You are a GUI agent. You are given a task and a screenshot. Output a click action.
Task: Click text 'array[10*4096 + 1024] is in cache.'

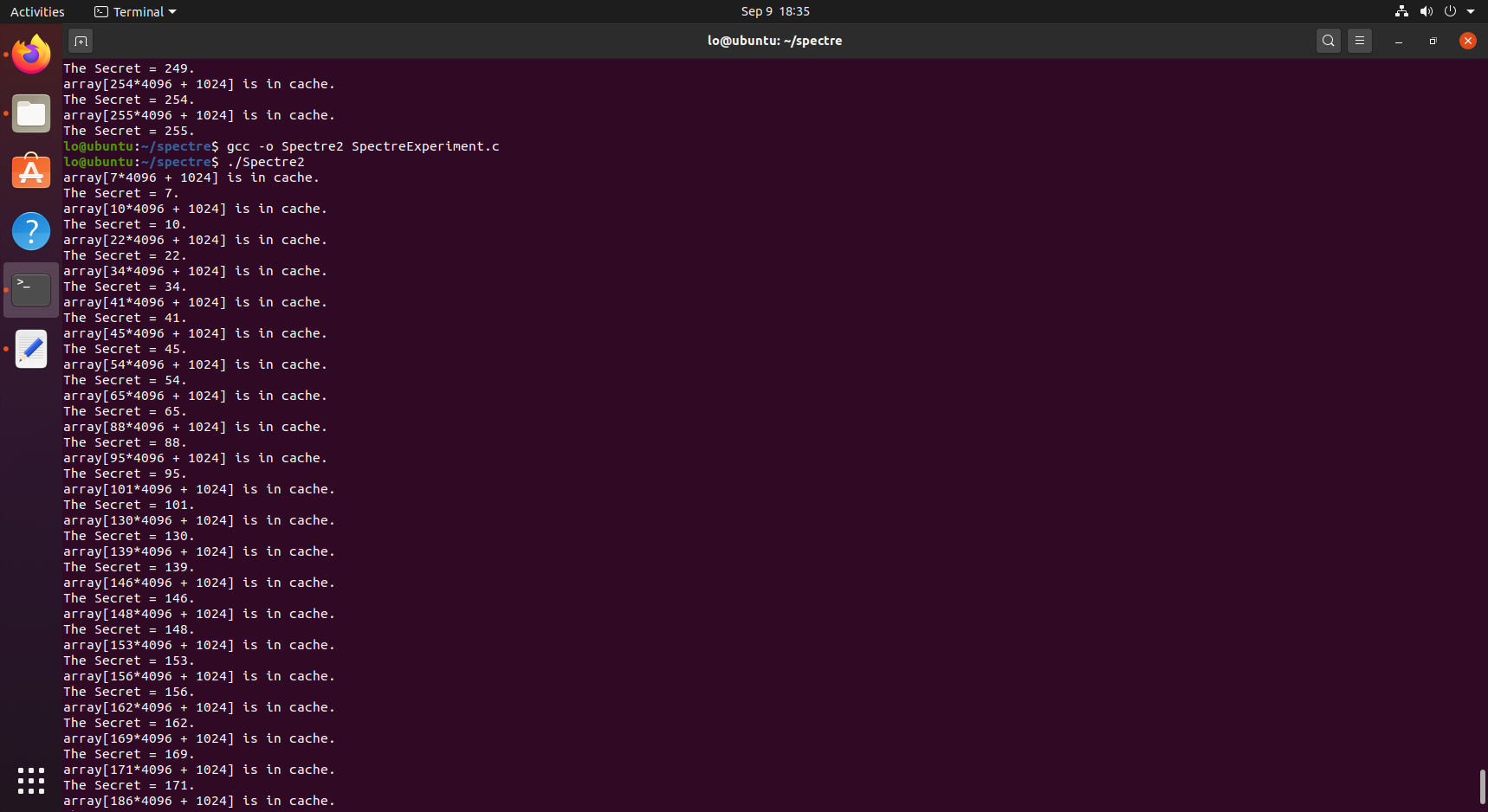[195, 209]
